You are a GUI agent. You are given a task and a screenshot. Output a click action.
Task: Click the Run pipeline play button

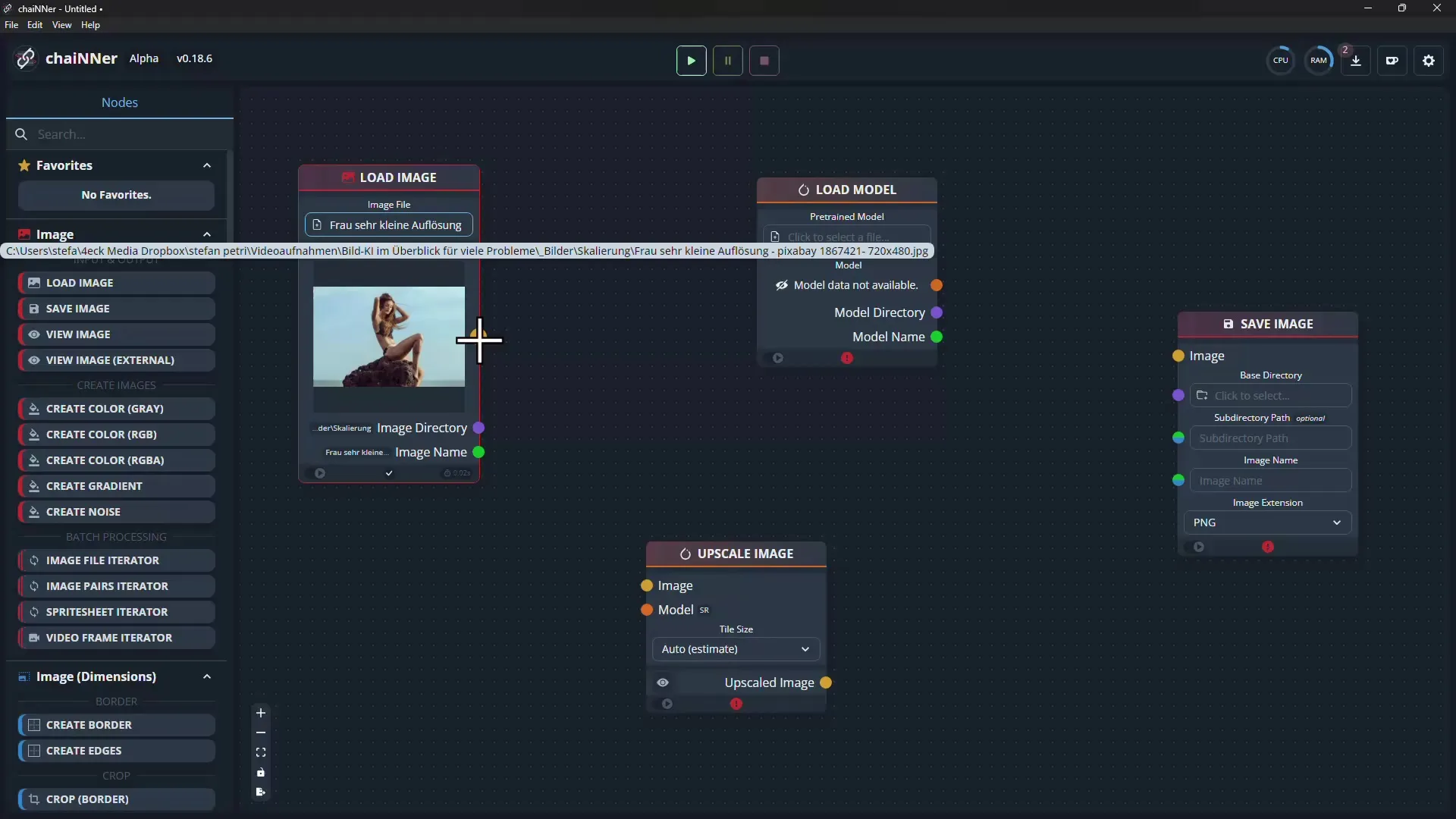(x=691, y=61)
